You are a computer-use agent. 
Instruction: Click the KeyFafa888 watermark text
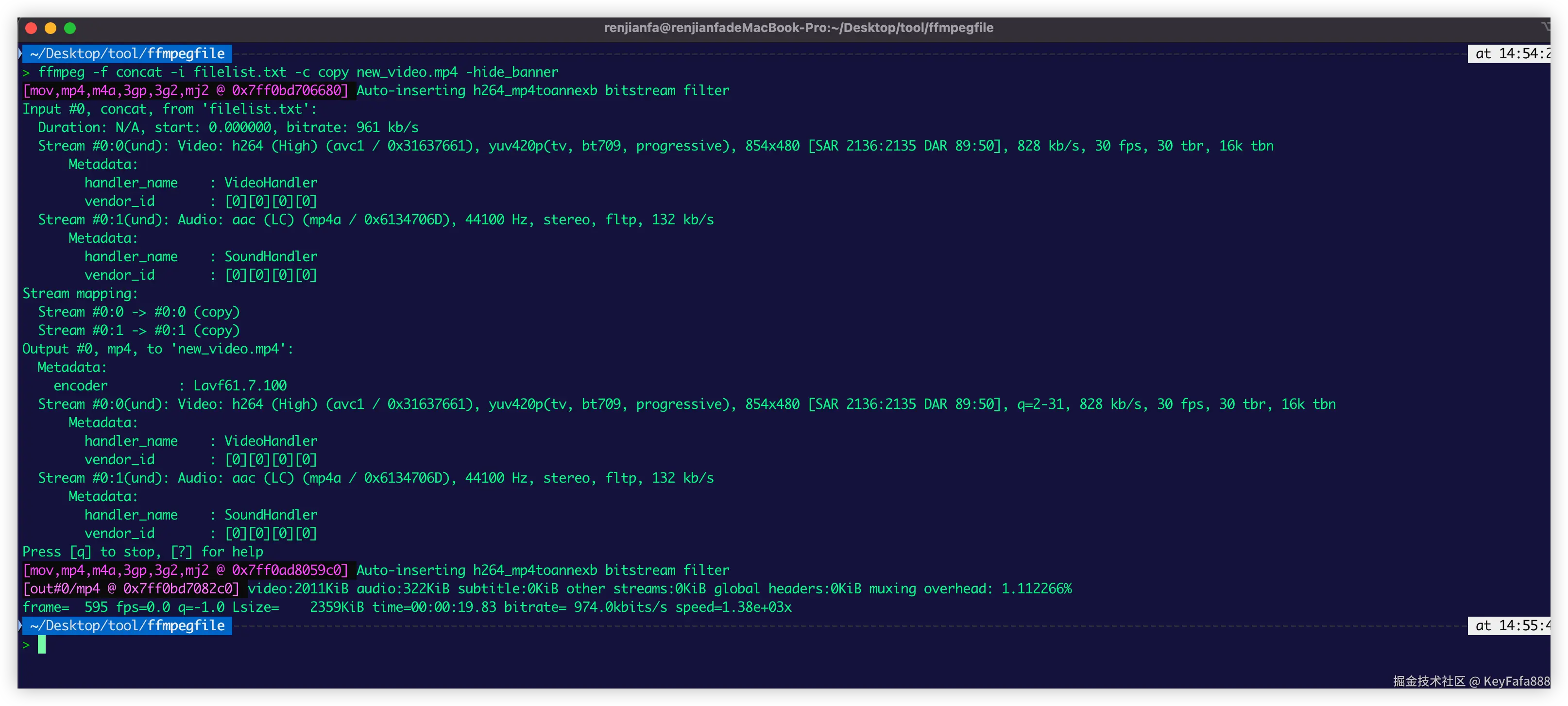[1516, 681]
